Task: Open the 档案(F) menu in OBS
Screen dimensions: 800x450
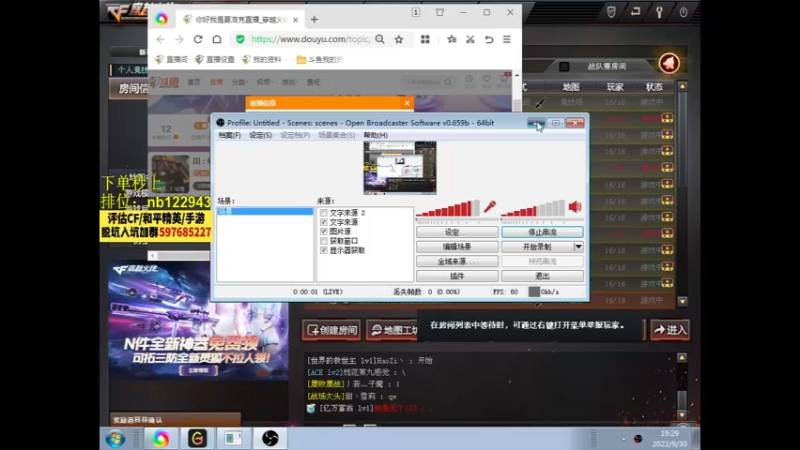Action: tap(229, 135)
